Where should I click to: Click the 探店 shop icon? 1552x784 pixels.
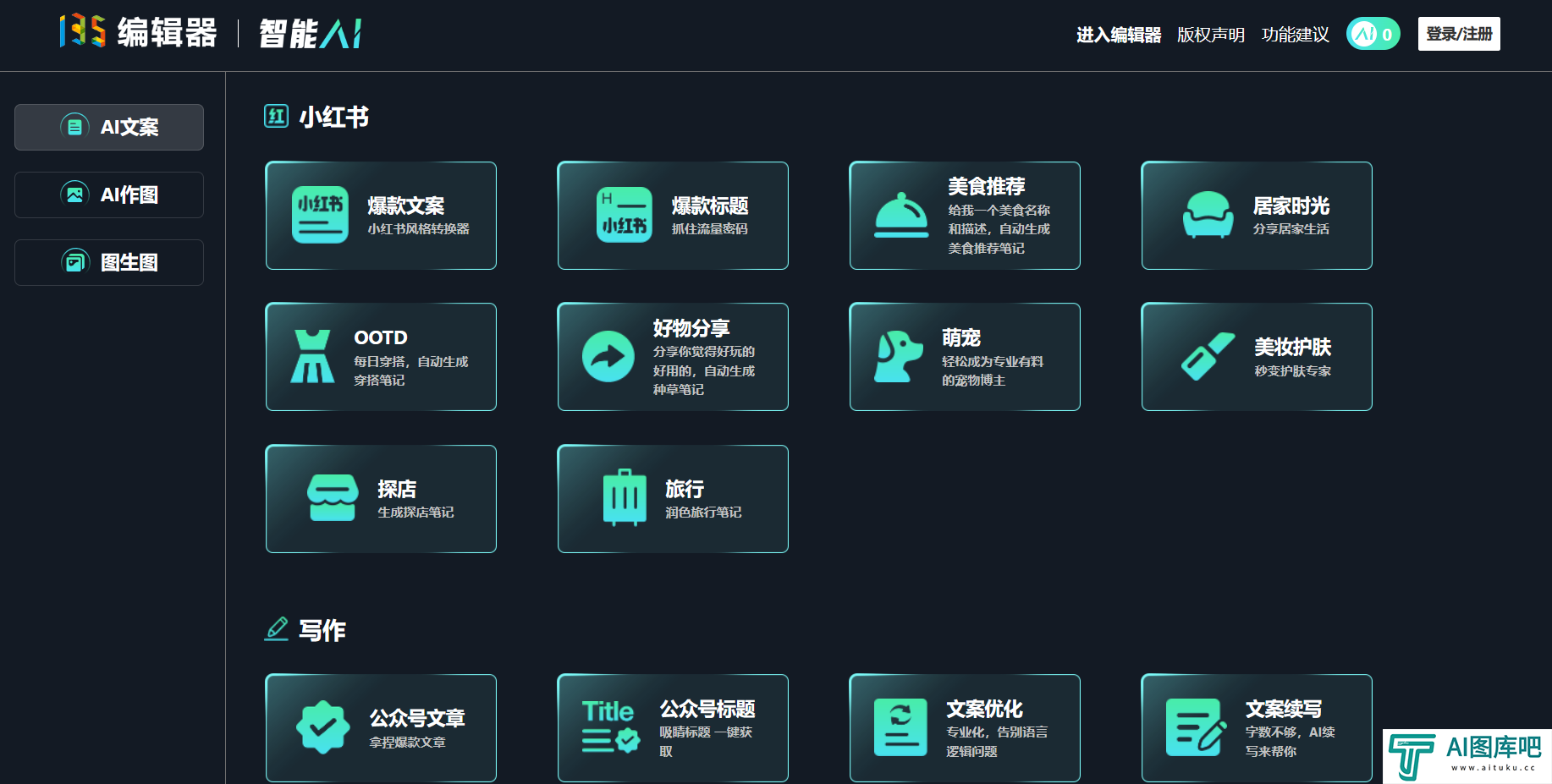pyautogui.click(x=333, y=498)
